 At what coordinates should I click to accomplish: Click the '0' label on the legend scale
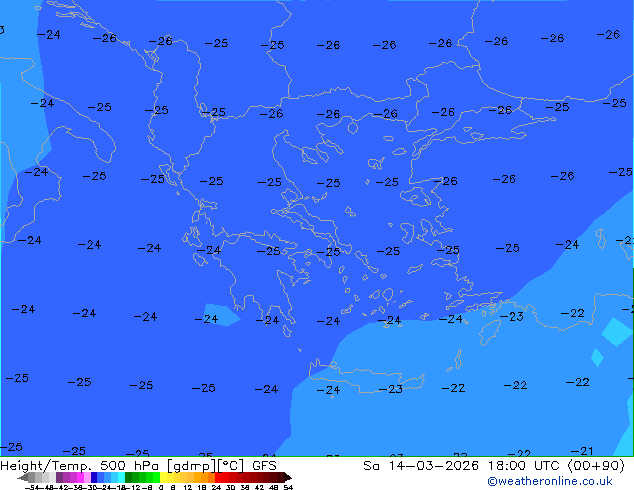point(161,488)
